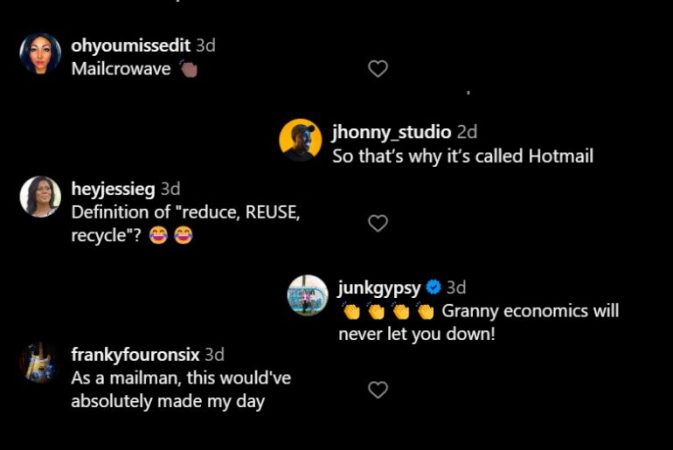The height and width of the screenshot is (450, 673).
Task: Open the frankyfouronsix username link
Action: point(136,354)
